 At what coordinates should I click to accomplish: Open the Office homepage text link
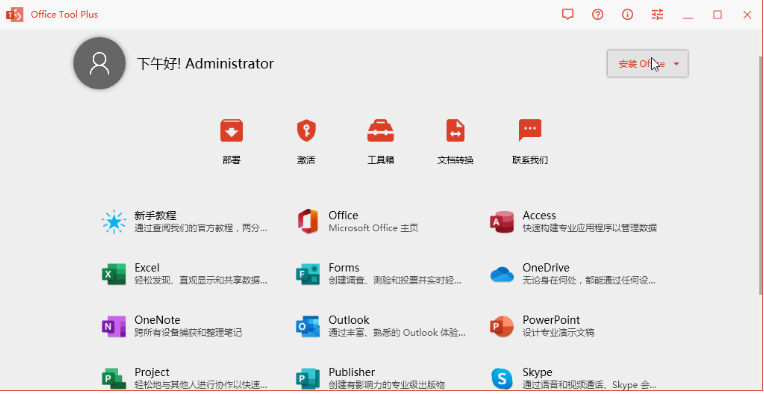click(343, 215)
